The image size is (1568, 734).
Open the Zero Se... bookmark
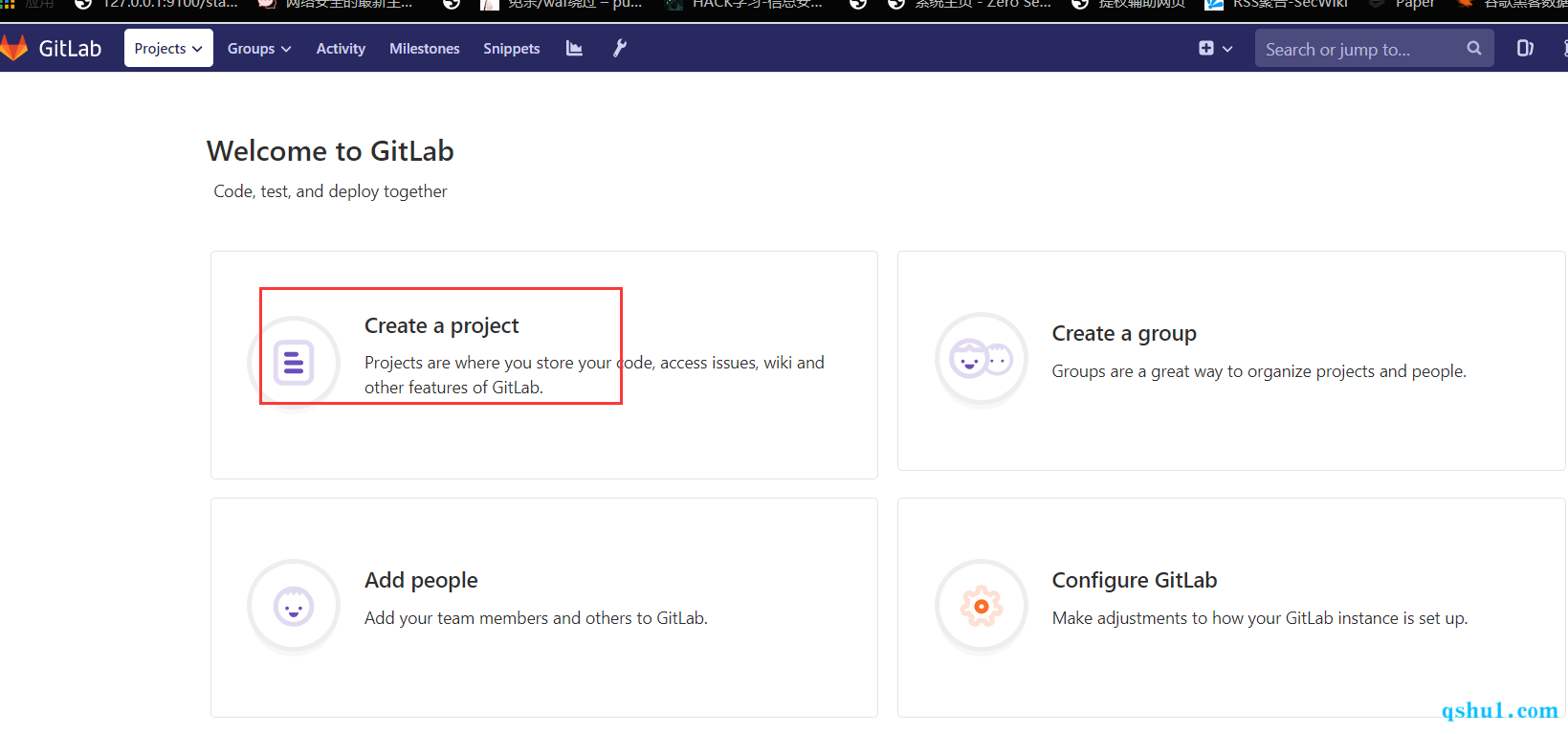pos(969,5)
